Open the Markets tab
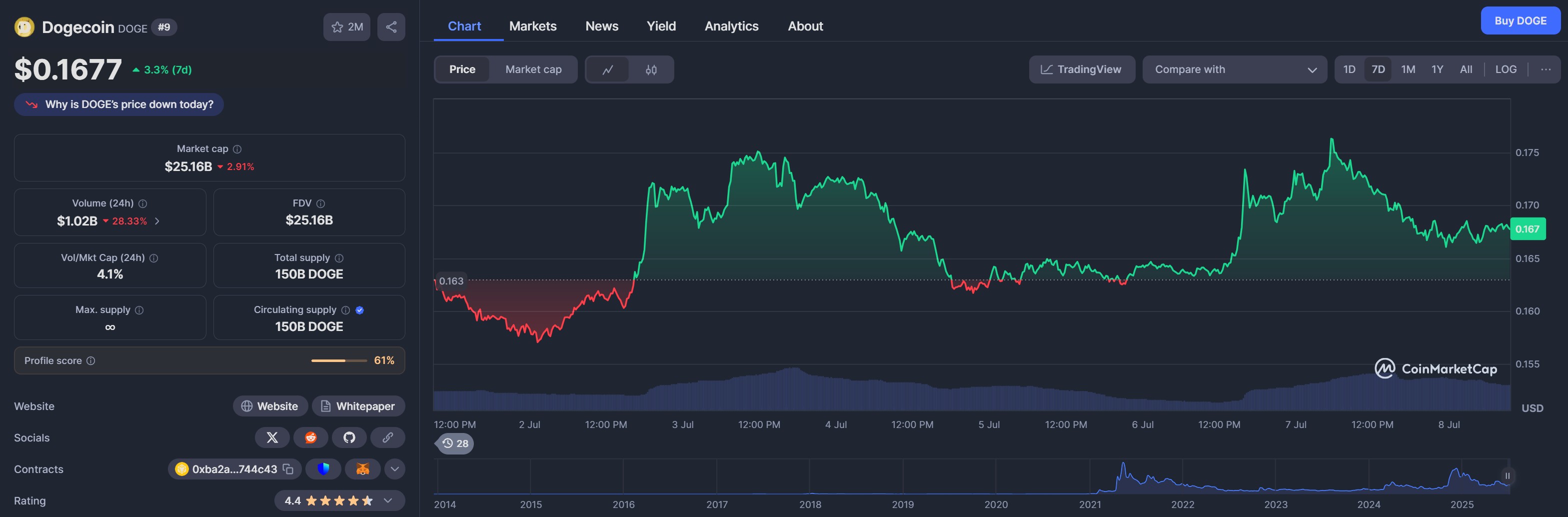The height and width of the screenshot is (517, 1568). point(533,26)
